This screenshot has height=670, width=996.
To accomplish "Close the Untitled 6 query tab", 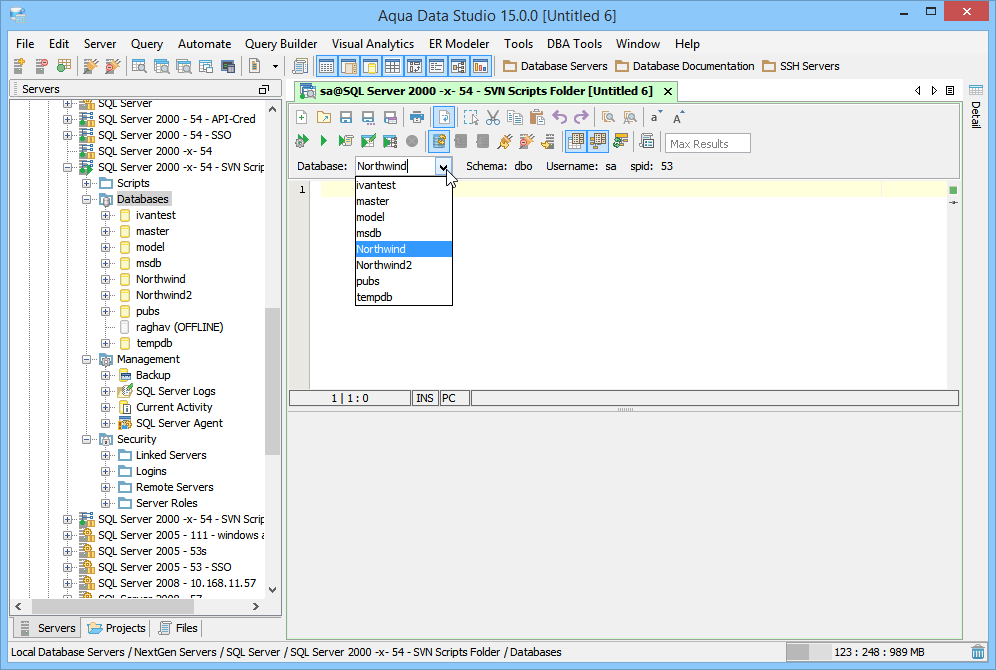I will coord(668,91).
